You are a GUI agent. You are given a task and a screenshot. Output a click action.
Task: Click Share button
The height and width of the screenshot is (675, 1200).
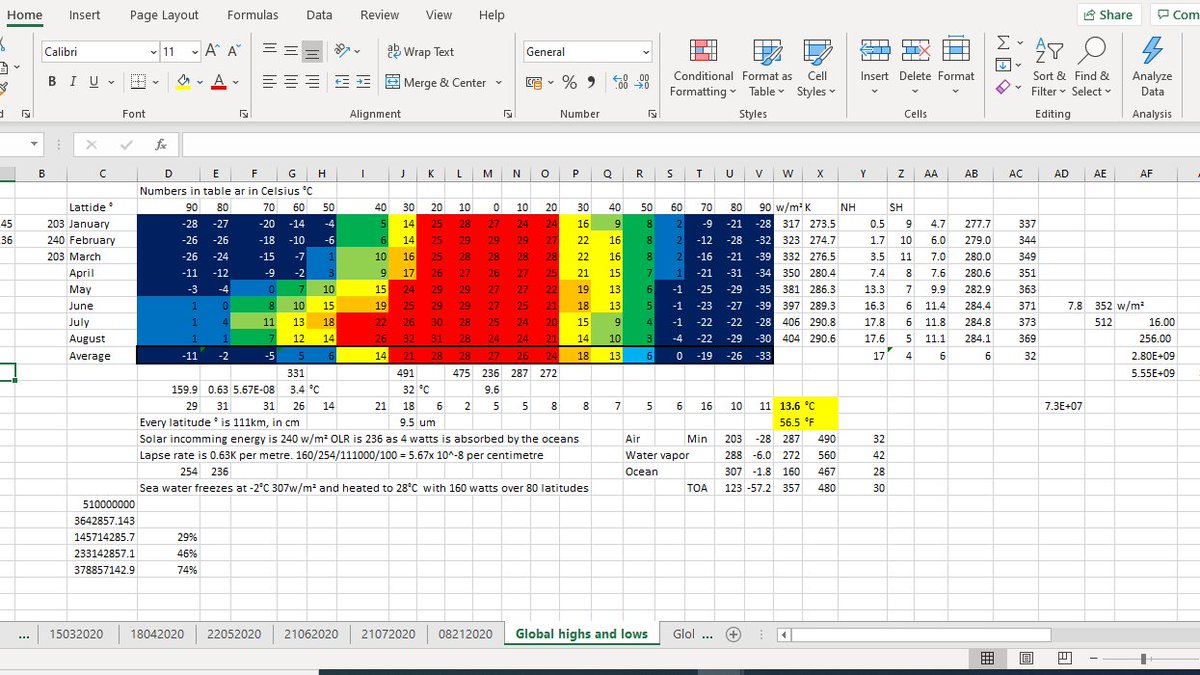point(1108,15)
